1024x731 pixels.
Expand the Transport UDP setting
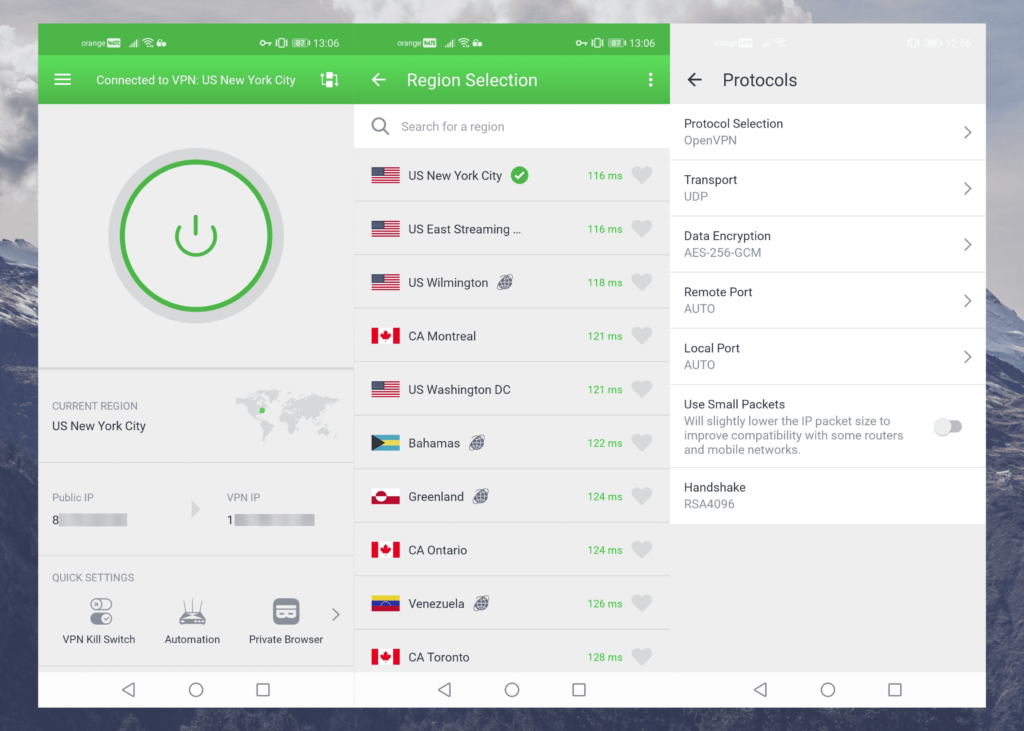point(828,188)
